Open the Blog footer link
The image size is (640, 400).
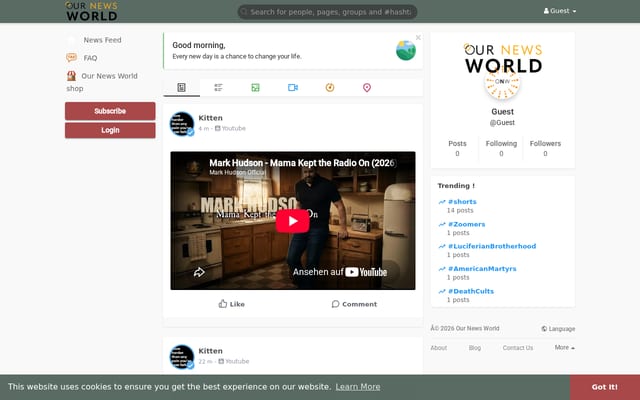[475, 348]
